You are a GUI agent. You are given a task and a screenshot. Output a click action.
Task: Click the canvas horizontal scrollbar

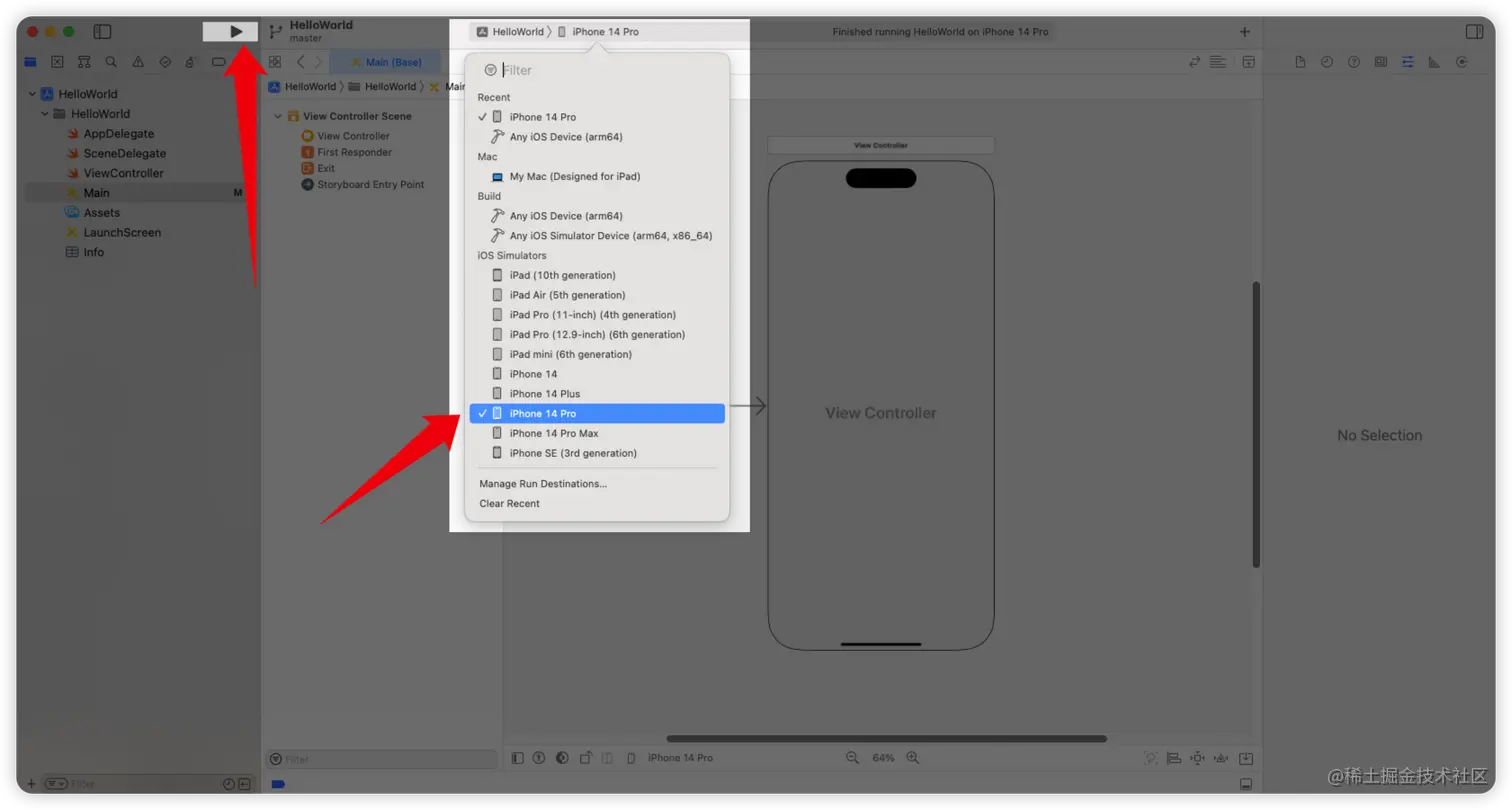click(886, 739)
